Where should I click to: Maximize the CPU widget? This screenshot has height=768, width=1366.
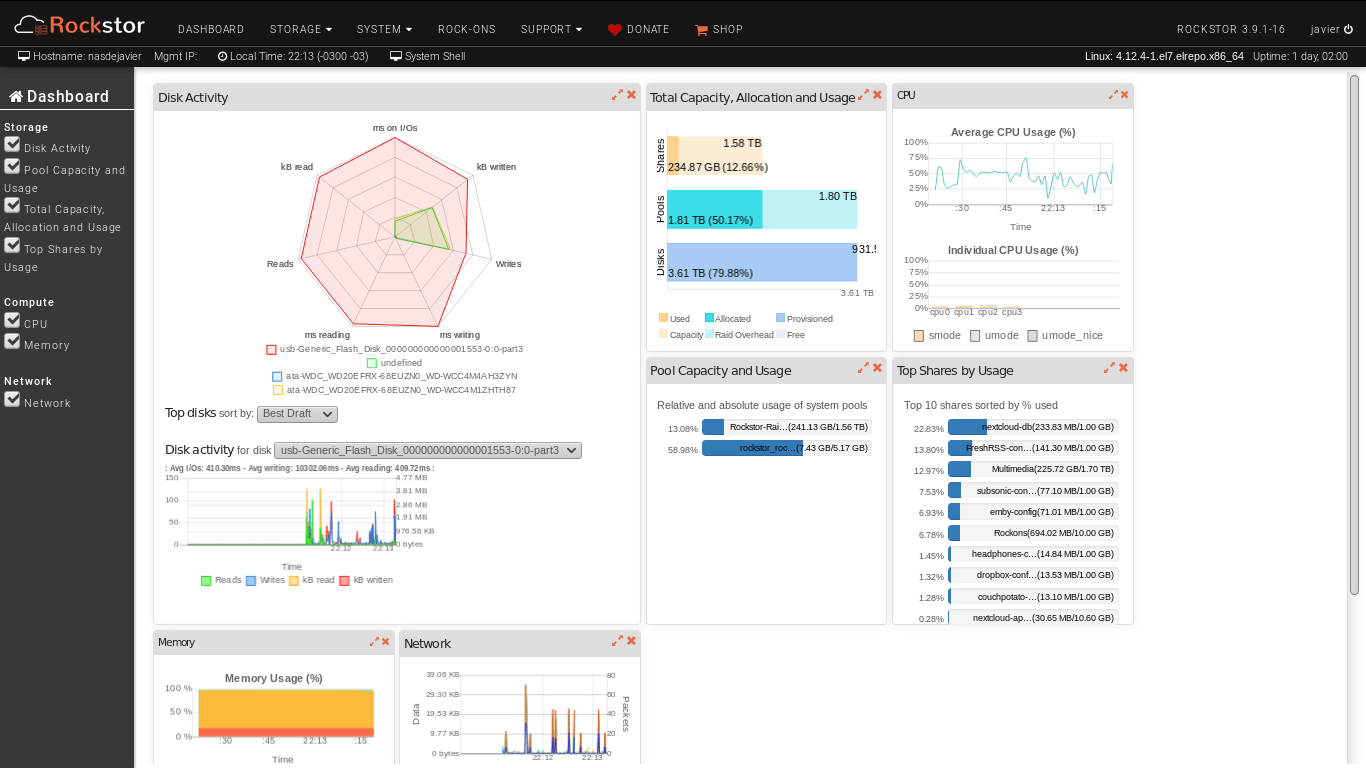(x=1113, y=95)
